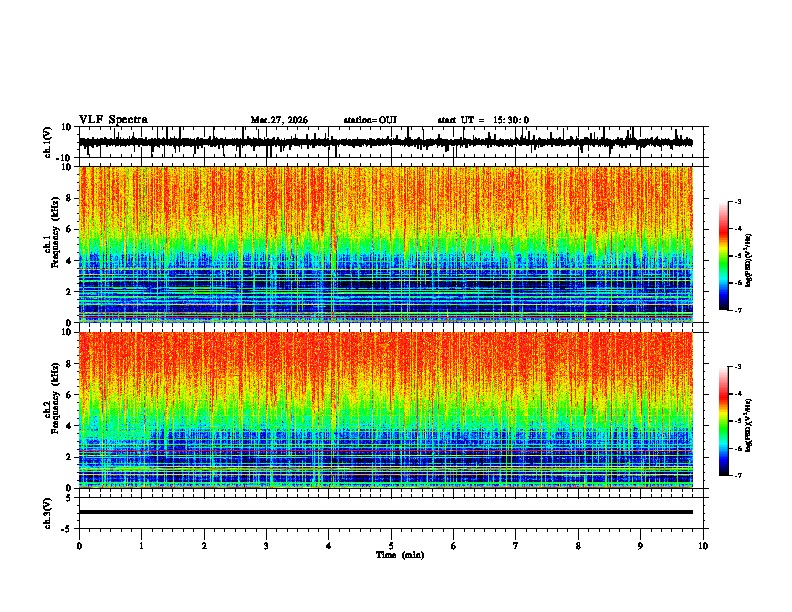This screenshot has width=792, height=612.
Task: Click the "ch.1(V)" axis label
Action: 48,142
